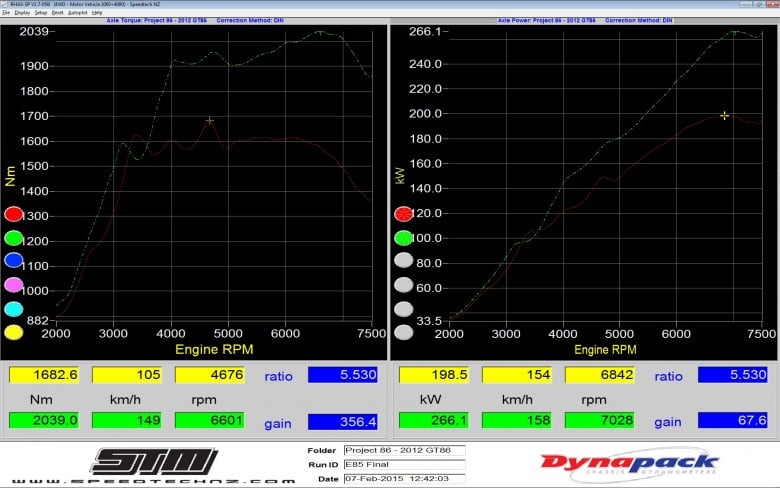Select the green run circle on torque graph

(13, 238)
